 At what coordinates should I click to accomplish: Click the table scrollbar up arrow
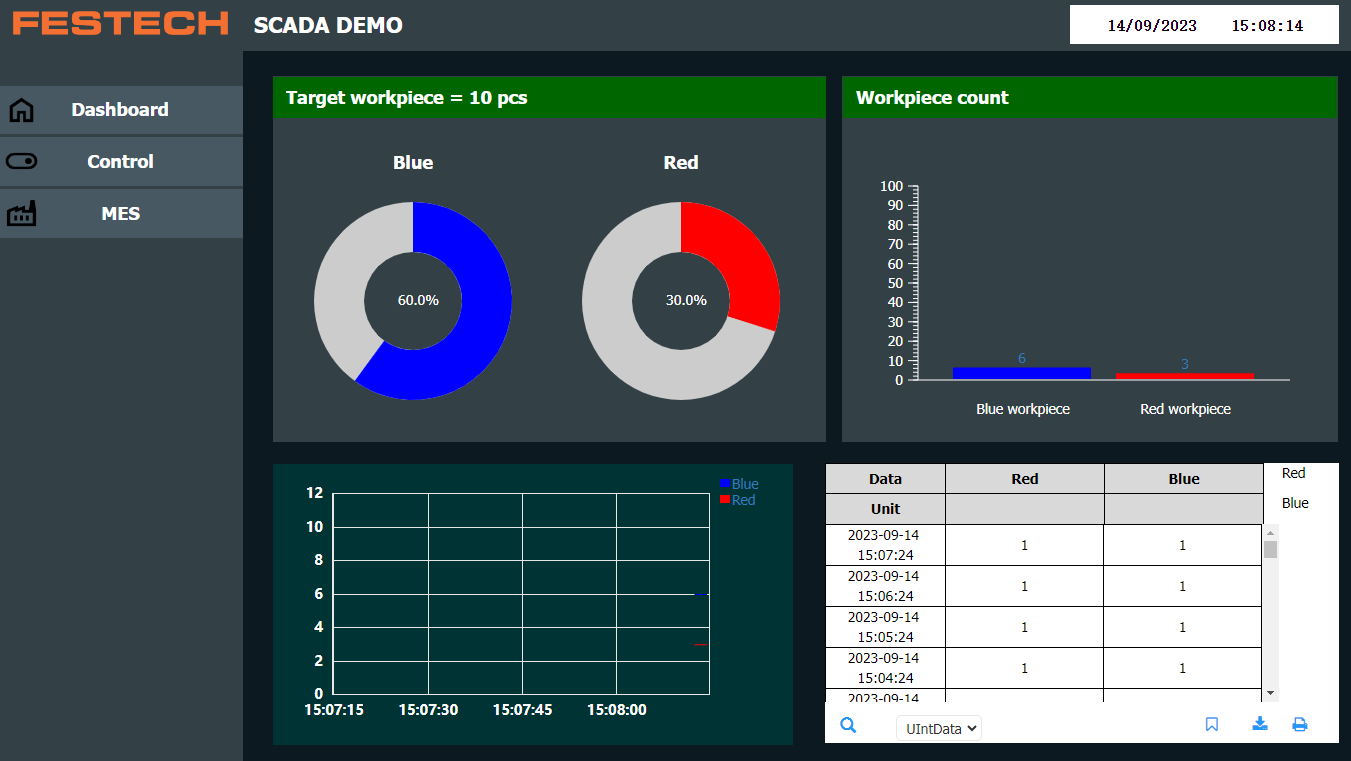pyautogui.click(x=1271, y=533)
